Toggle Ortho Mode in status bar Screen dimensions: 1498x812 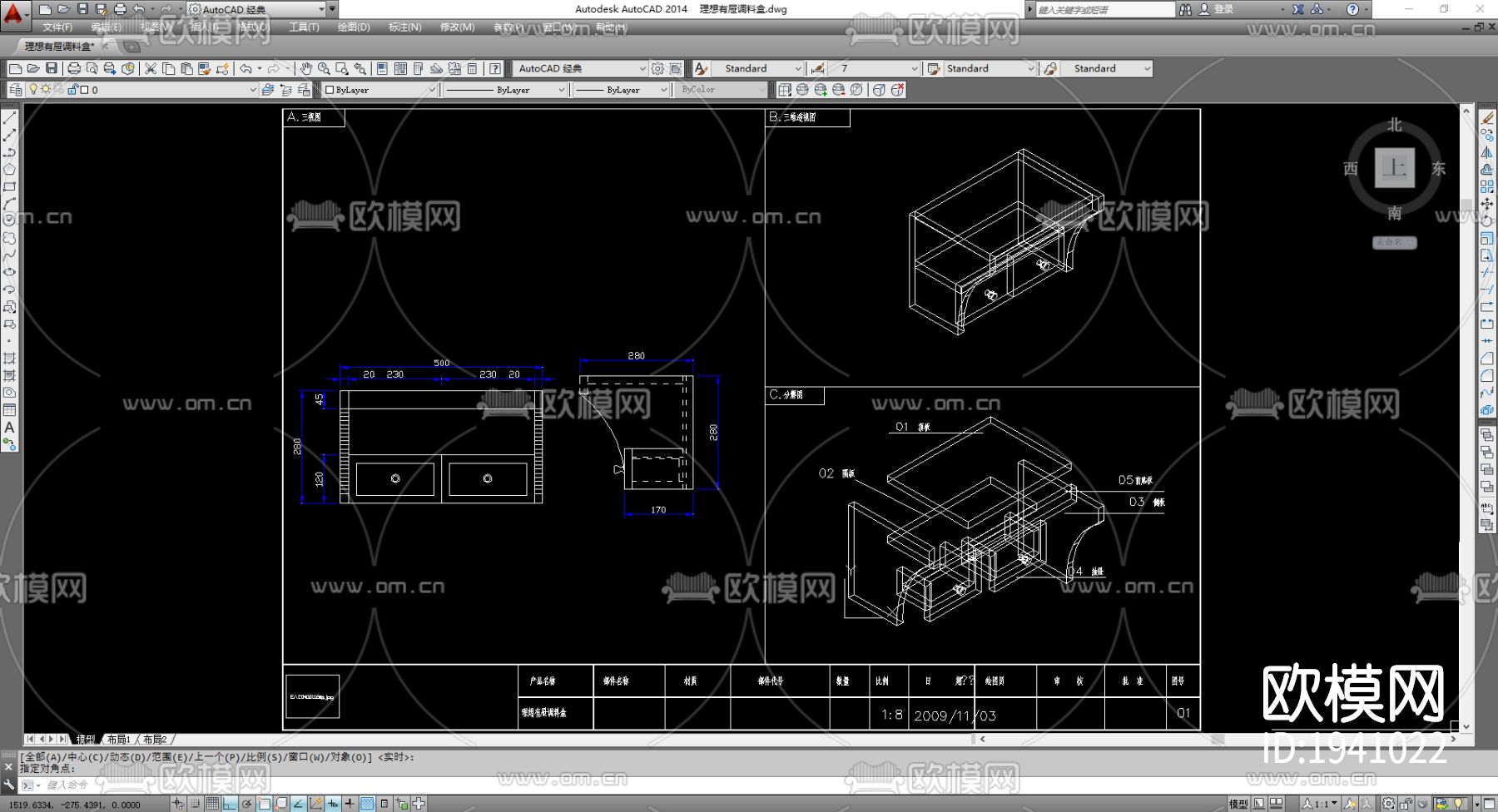tap(229, 804)
